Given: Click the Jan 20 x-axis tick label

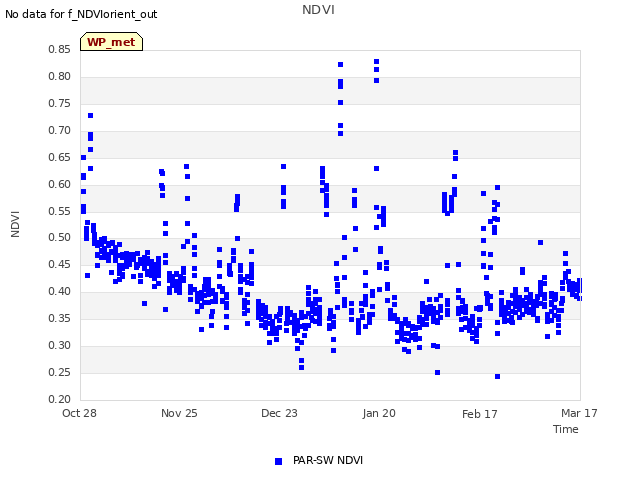Looking at the screenshot, I should [x=379, y=413].
